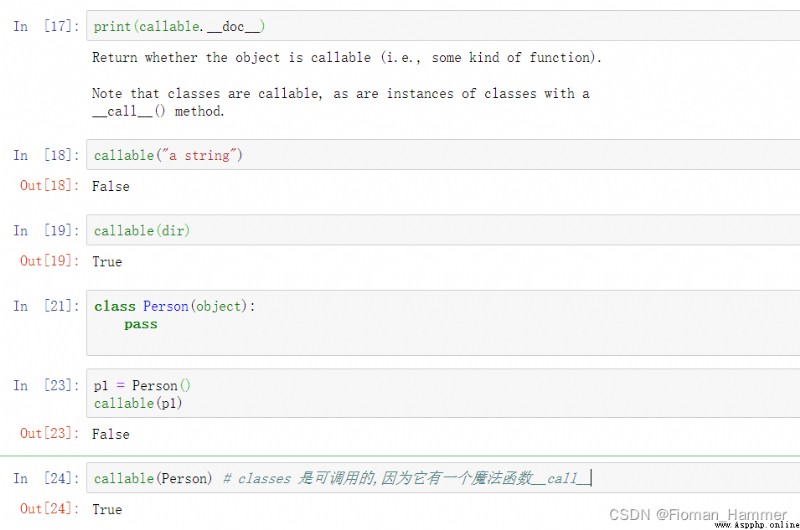Click the class Person(object) code cell
Image resolution: width=800 pixels, height=530 pixels.
[x=443, y=322]
